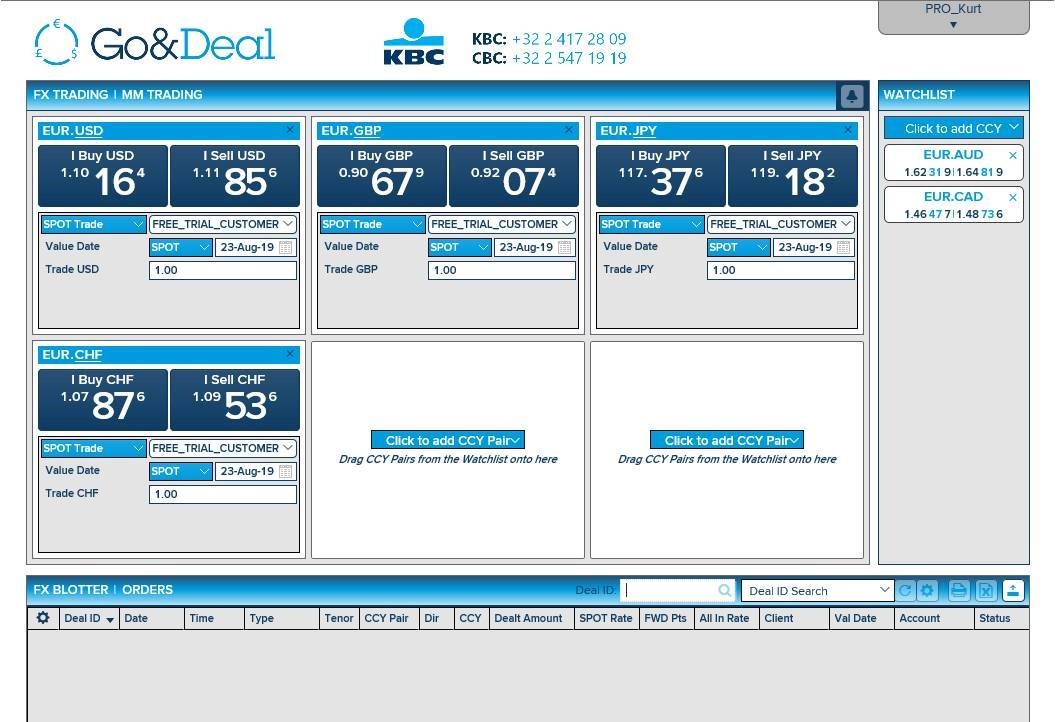Open calendar picker in EUR.CHF tile

[286, 472]
